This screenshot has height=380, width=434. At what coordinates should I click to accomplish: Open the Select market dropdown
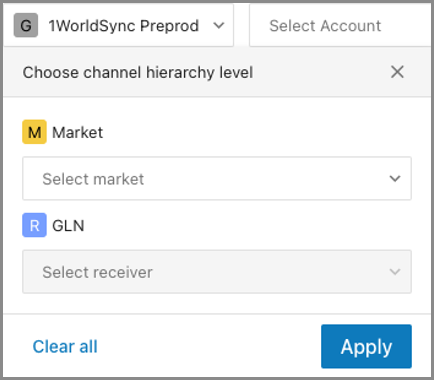[217, 178]
